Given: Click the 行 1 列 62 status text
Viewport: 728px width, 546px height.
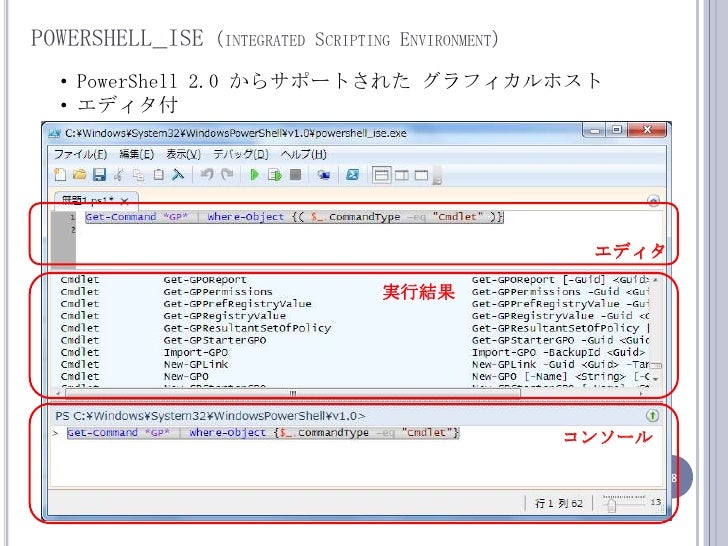Looking at the screenshot, I should point(559,503).
